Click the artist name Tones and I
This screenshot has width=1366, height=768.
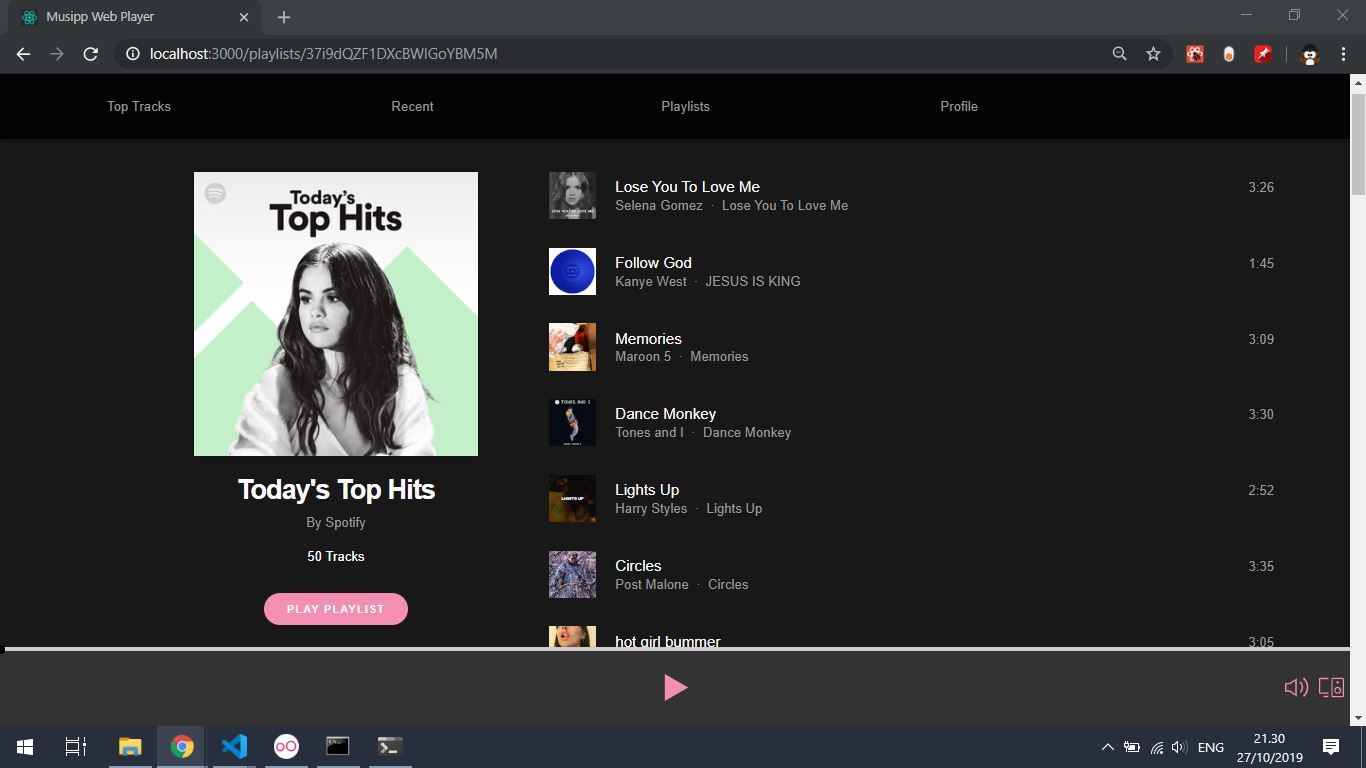(650, 432)
